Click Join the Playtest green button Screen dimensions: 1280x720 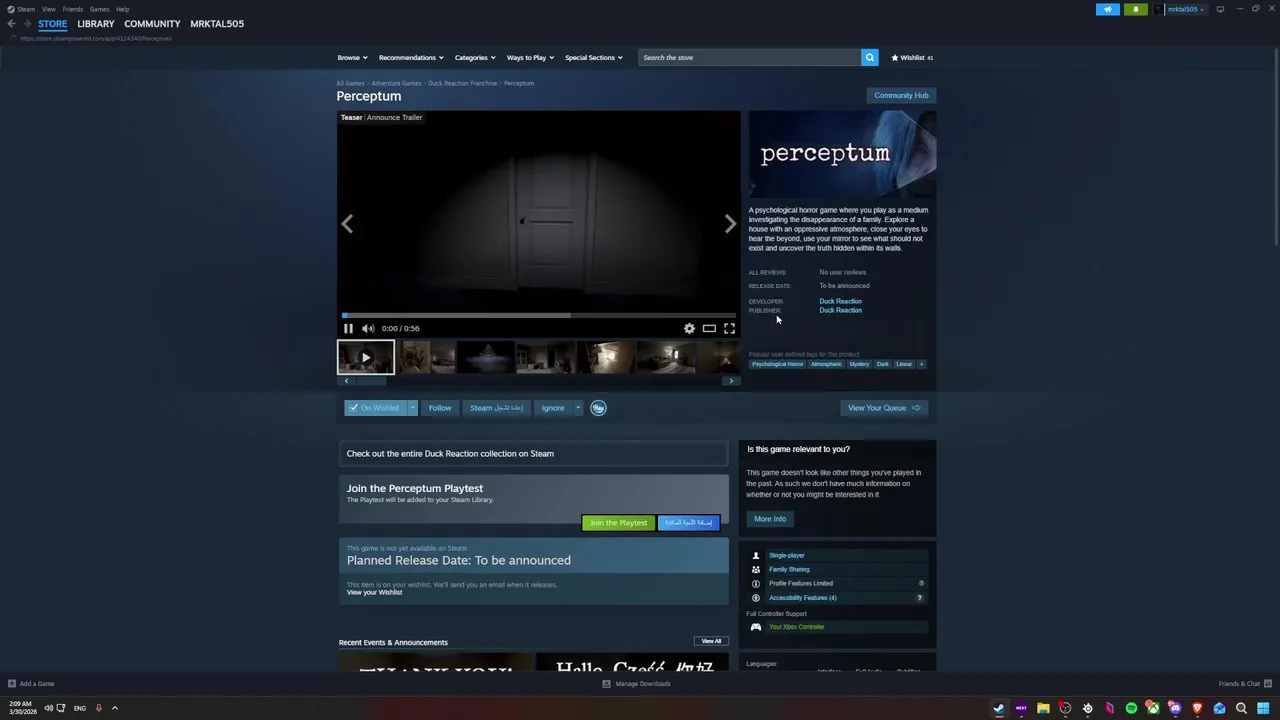618,523
